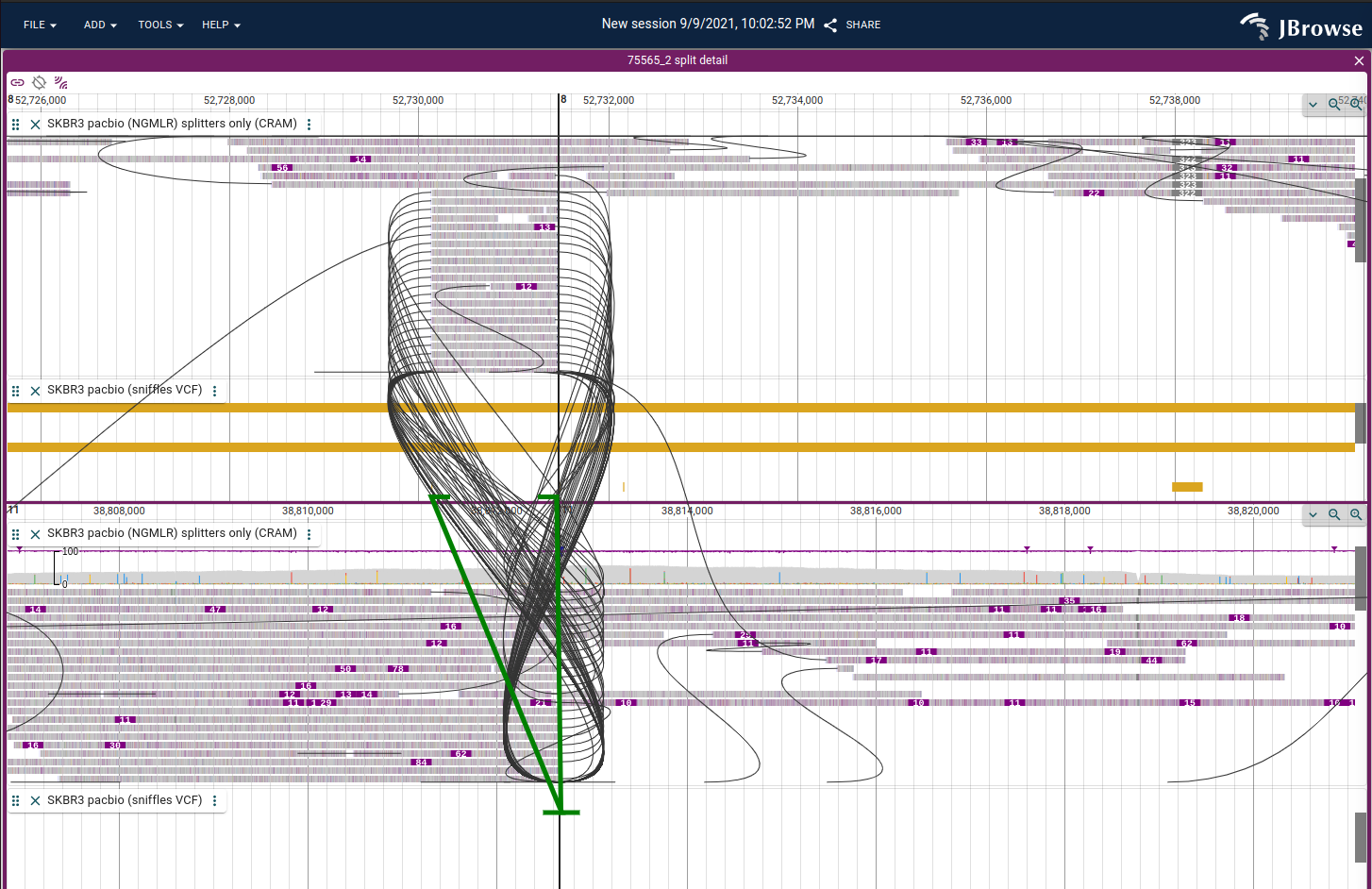
Task: Close the top NGMLR splitters CRAM track
Action: [x=35, y=124]
